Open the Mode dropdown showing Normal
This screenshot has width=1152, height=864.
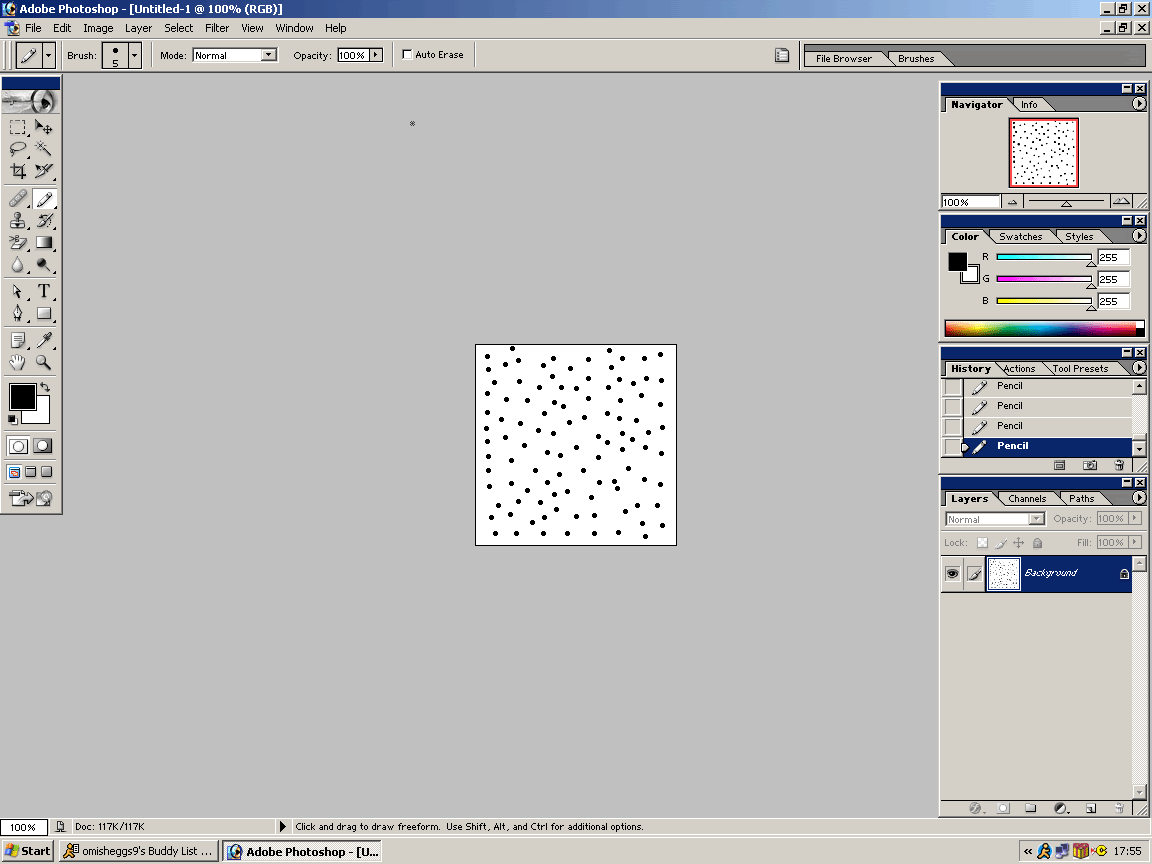pos(234,55)
